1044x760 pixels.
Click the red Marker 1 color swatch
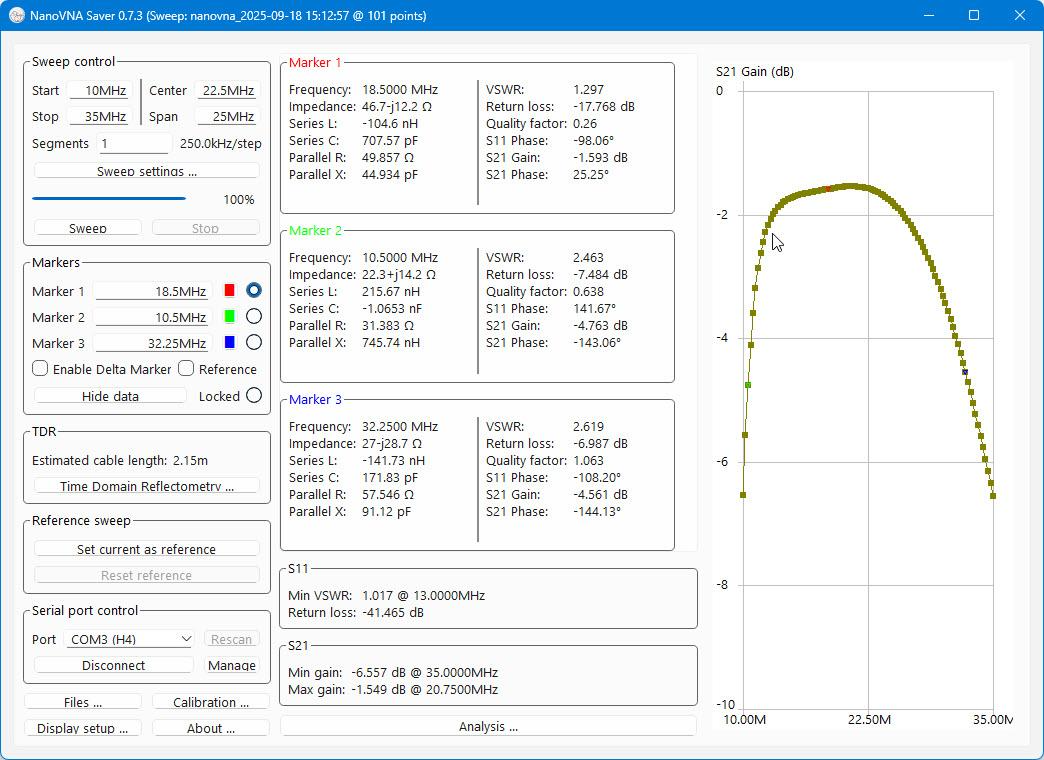[230, 290]
